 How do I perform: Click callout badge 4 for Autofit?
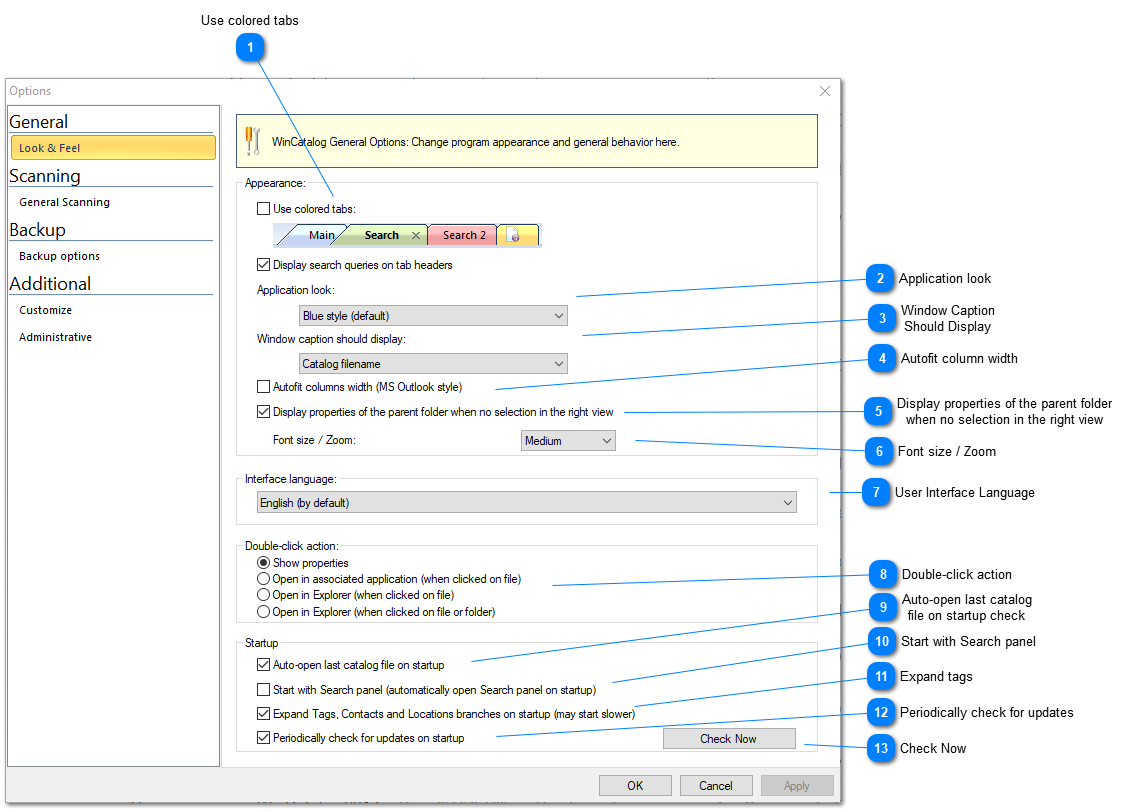882,359
